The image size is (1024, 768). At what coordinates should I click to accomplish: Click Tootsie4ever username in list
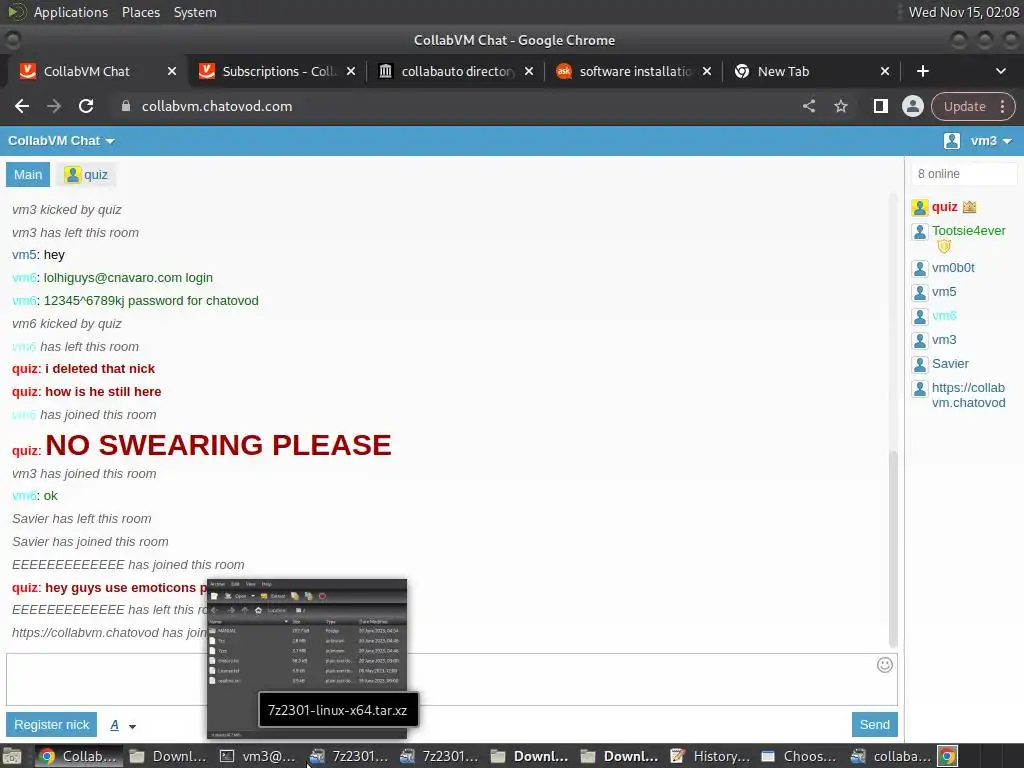[x=968, y=231]
